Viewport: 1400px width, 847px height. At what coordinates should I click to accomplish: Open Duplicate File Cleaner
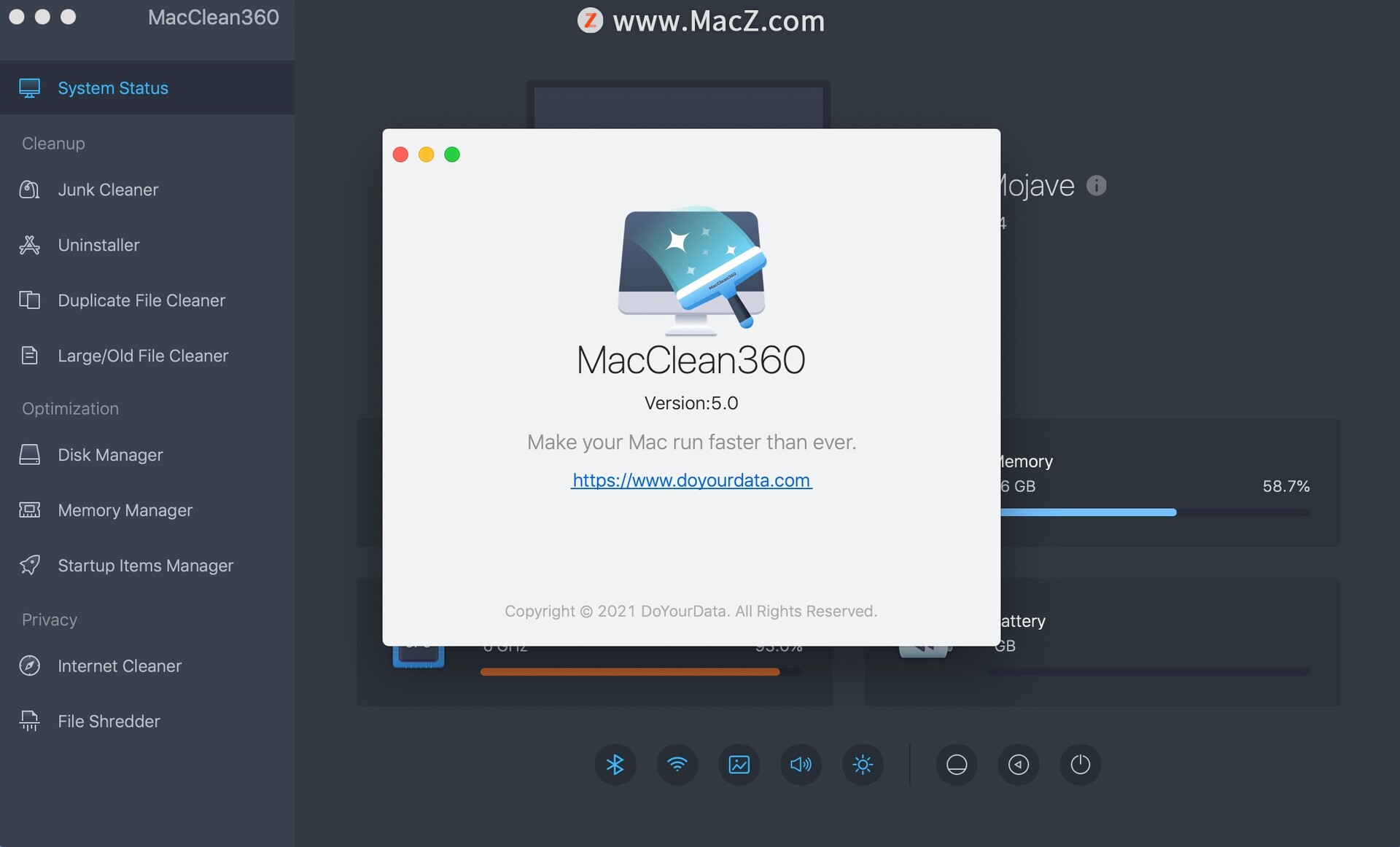(142, 298)
